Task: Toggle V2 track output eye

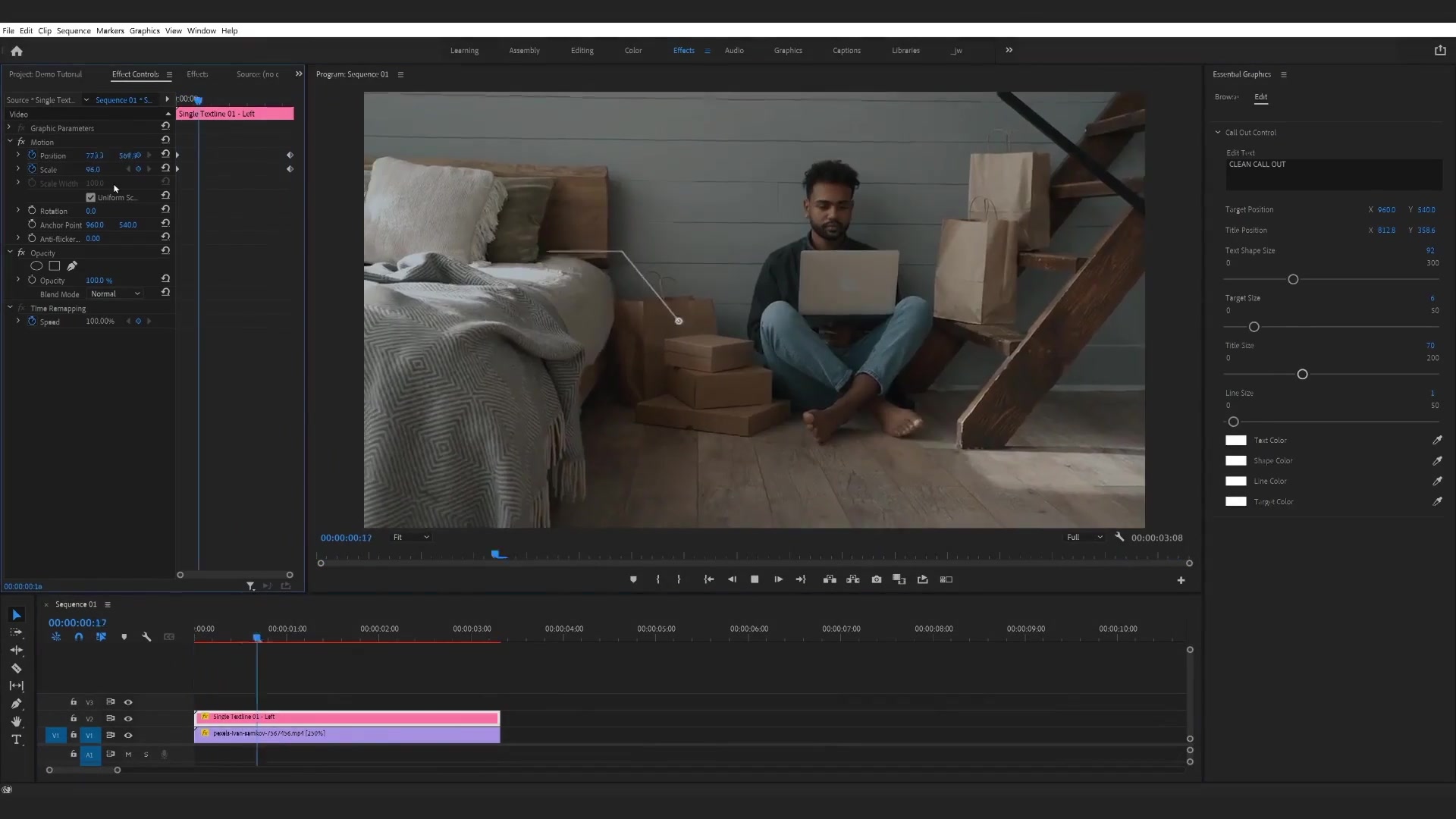Action: coord(128,719)
